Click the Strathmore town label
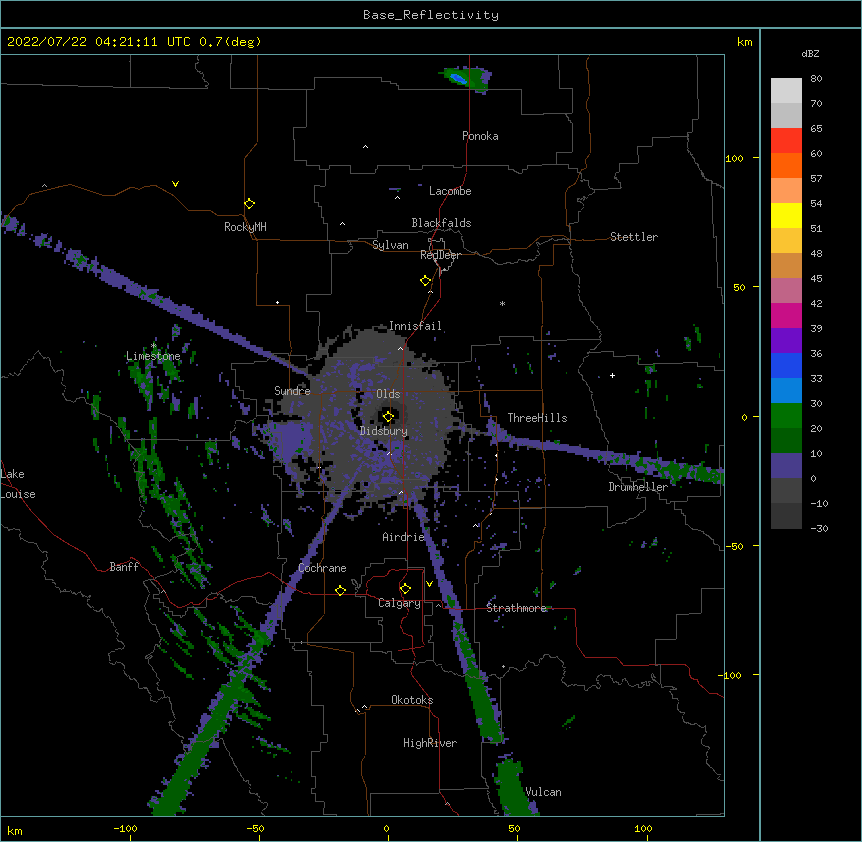Screen dimensions: 862x842 516,608
